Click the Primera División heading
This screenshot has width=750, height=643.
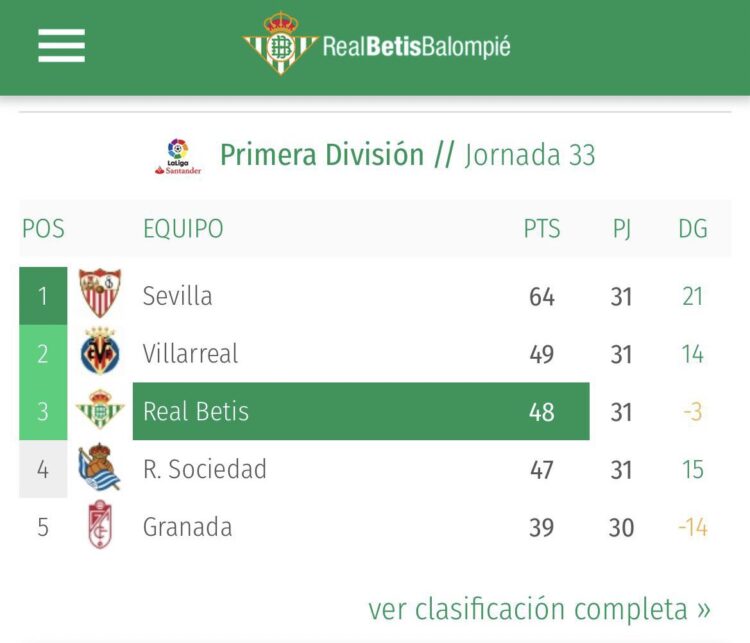click(x=322, y=155)
